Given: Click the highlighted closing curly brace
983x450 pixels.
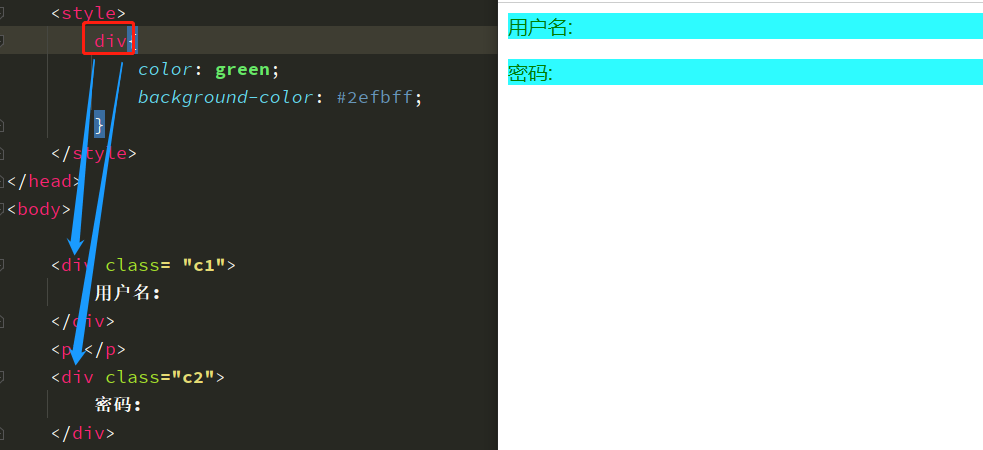Looking at the screenshot, I should [x=99, y=125].
